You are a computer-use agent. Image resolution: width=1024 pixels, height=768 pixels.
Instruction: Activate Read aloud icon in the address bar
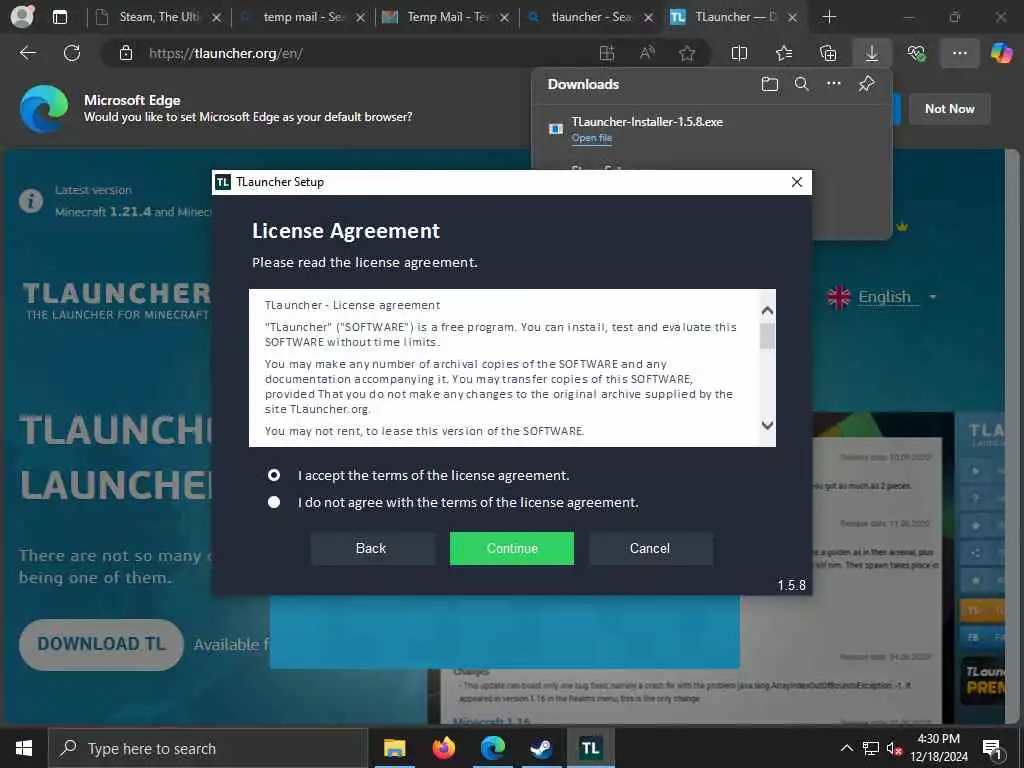647,53
